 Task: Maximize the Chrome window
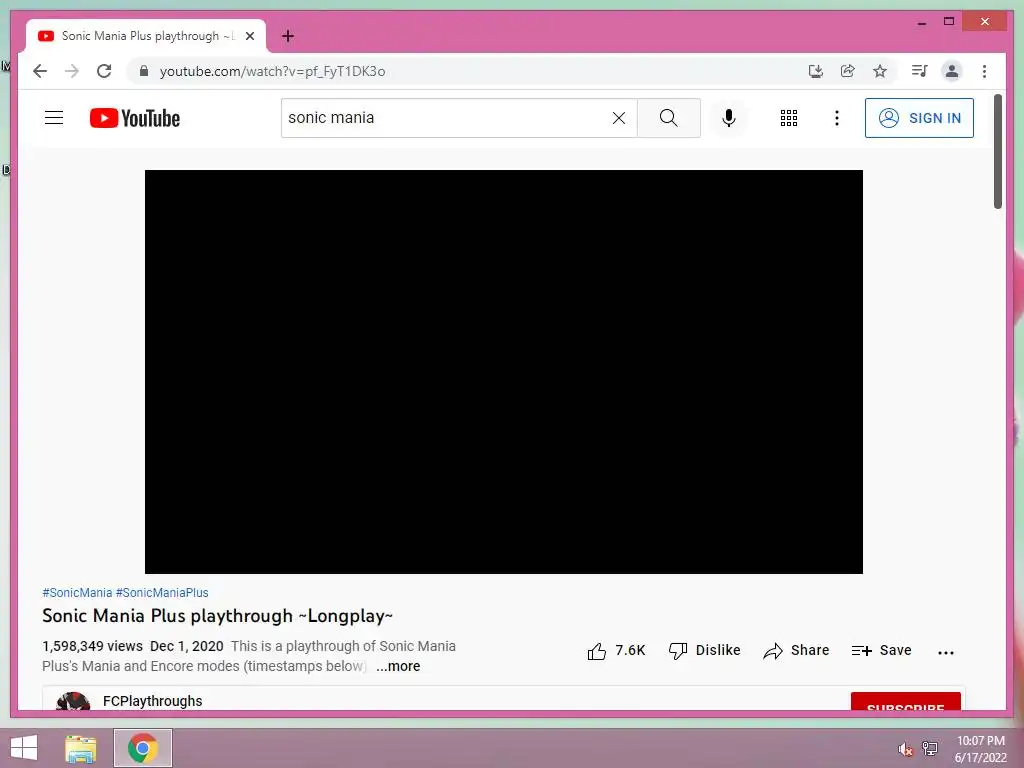click(949, 22)
